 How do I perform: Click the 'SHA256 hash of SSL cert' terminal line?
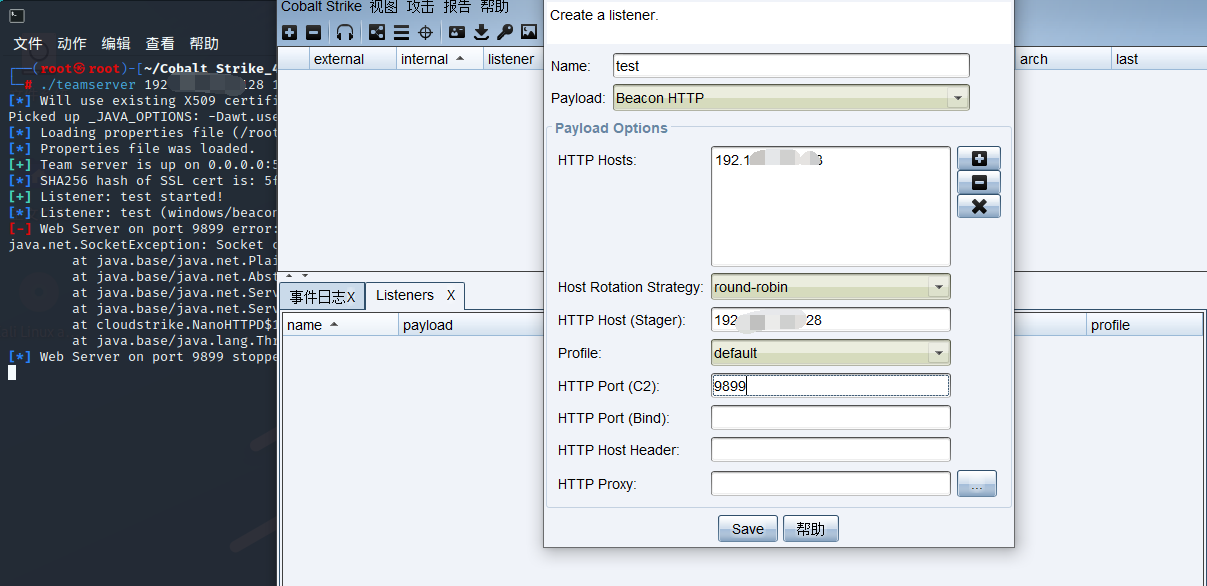(142, 181)
